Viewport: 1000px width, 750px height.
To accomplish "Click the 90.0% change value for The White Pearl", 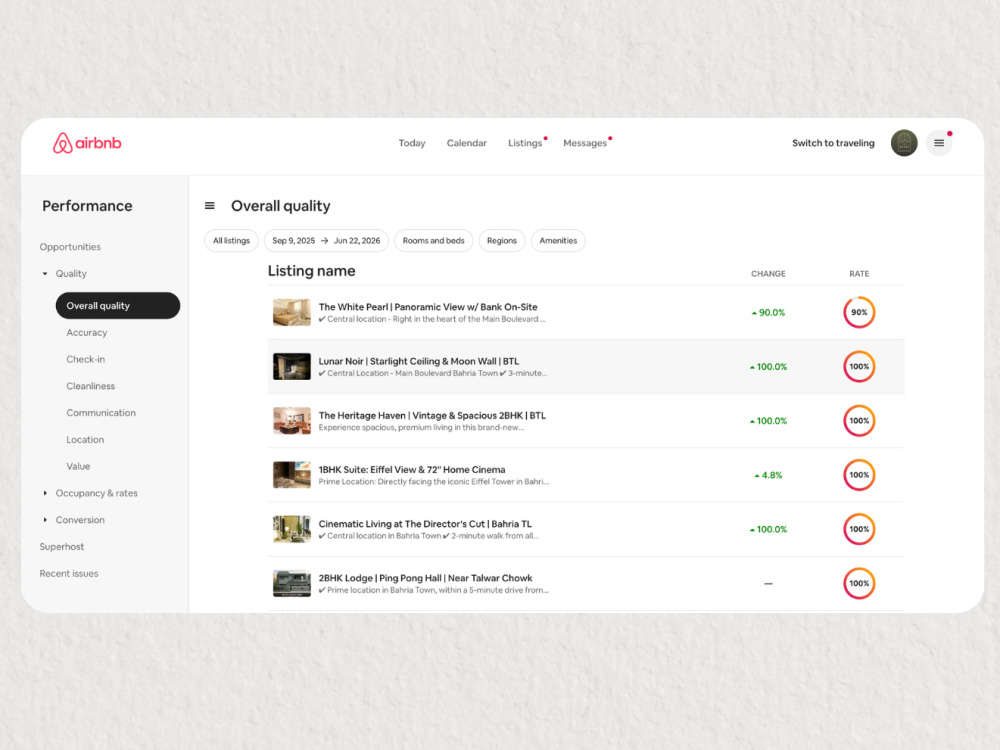I will [768, 312].
